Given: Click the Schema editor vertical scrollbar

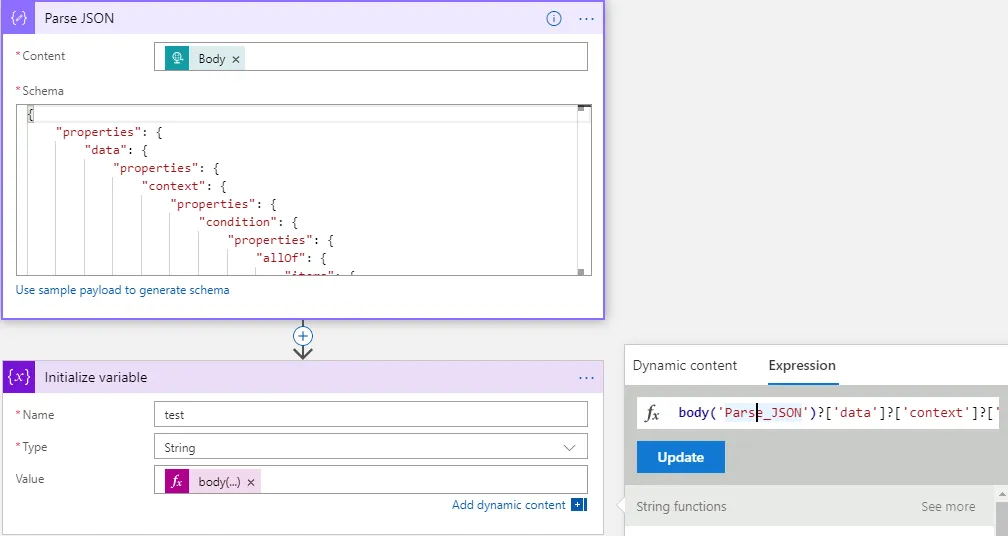Looking at the screenshot, I should [584, 190].
